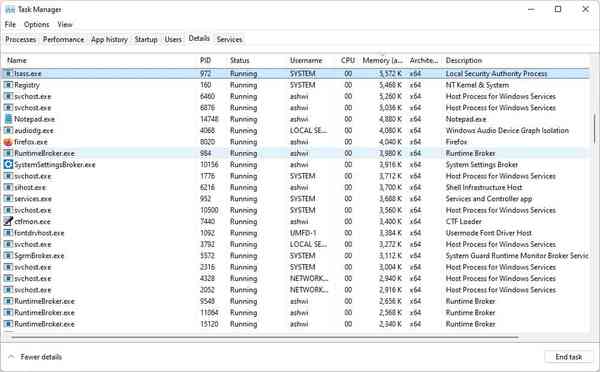Click the 'Local Security Authority Process' description
The image size is (600, 372).
pyautogui.click(x=496, y=73)
